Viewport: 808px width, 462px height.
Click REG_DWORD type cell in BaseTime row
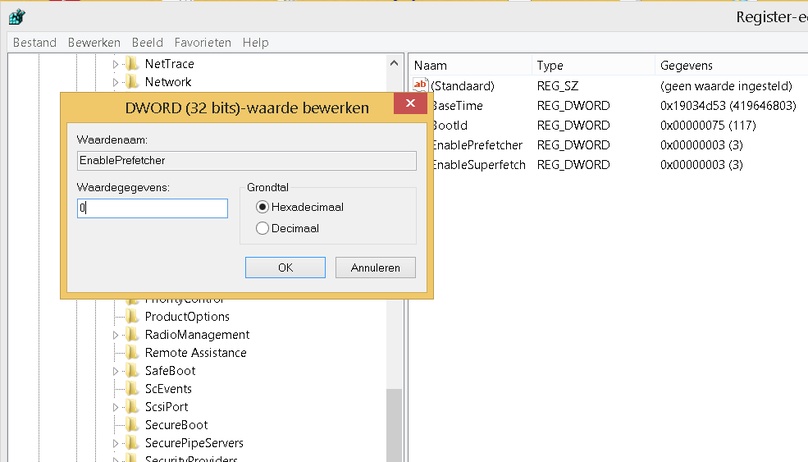pos(573,106)
